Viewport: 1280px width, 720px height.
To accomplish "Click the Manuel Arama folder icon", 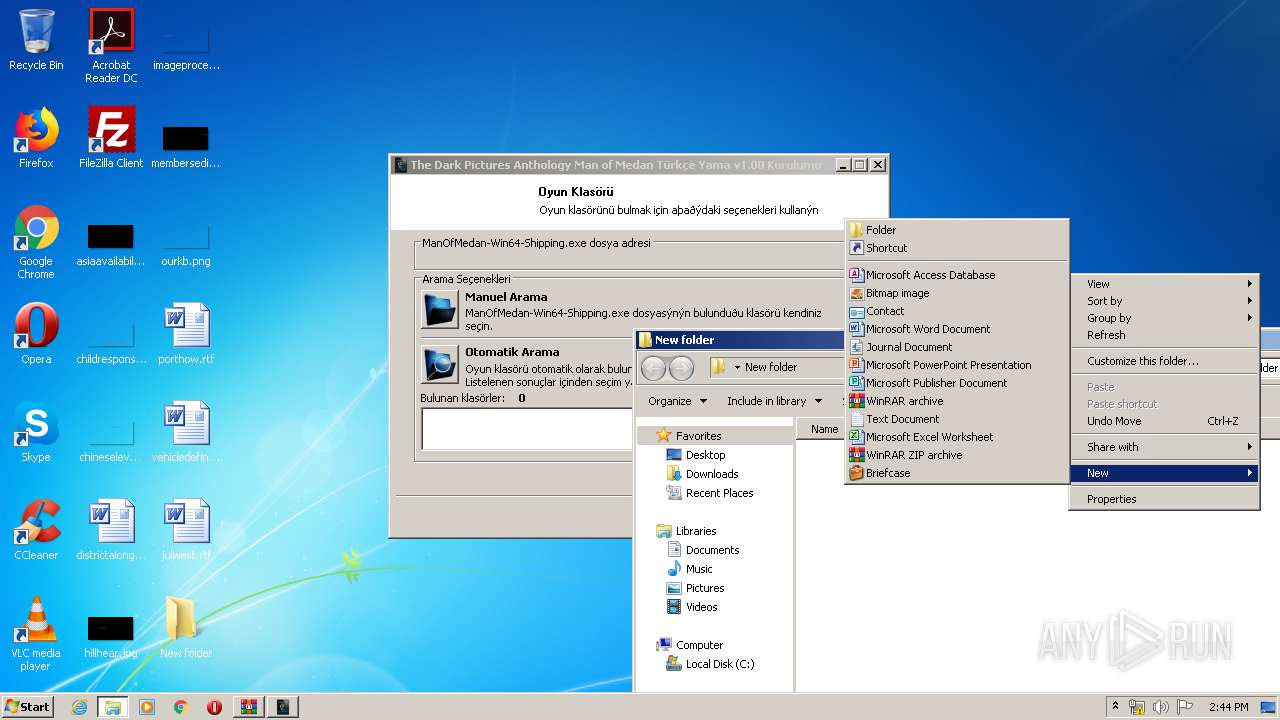I will (x=440, y=310).
